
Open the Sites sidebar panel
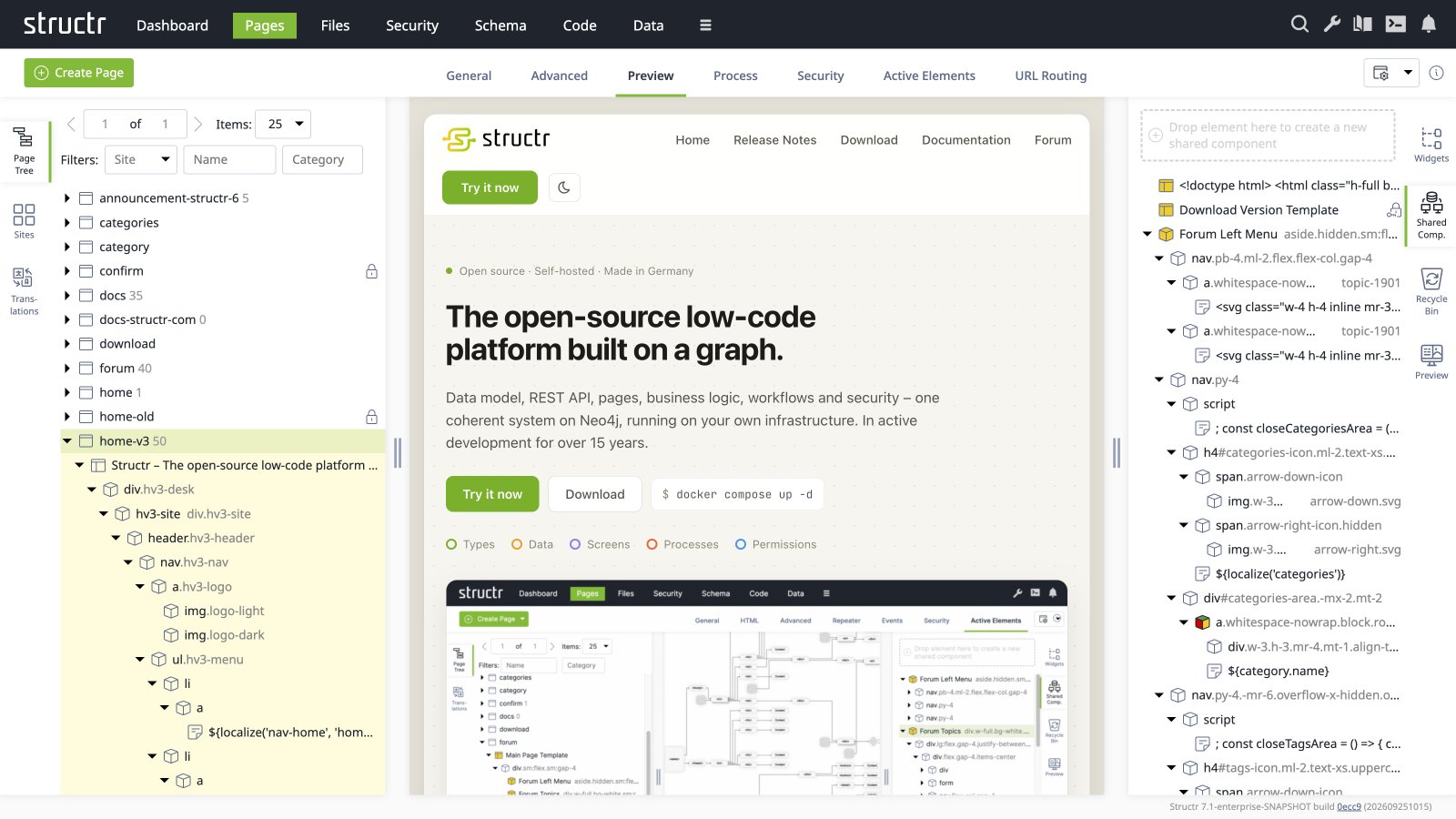[24, 220]
